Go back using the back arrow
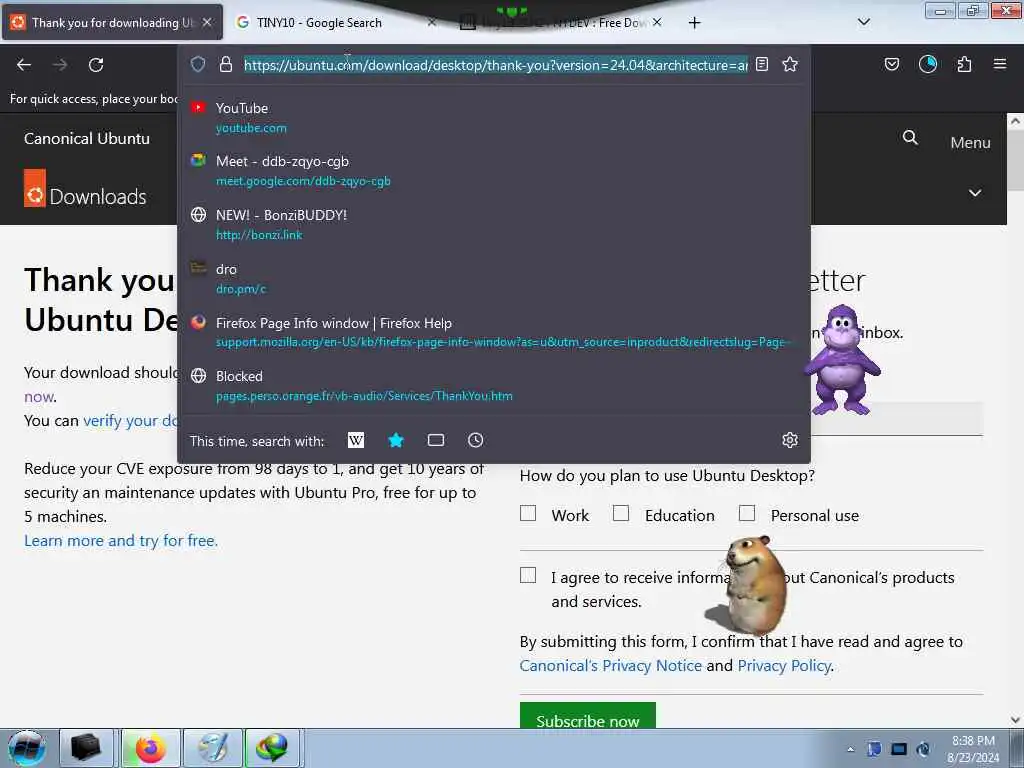 click(x=24, y=65)
